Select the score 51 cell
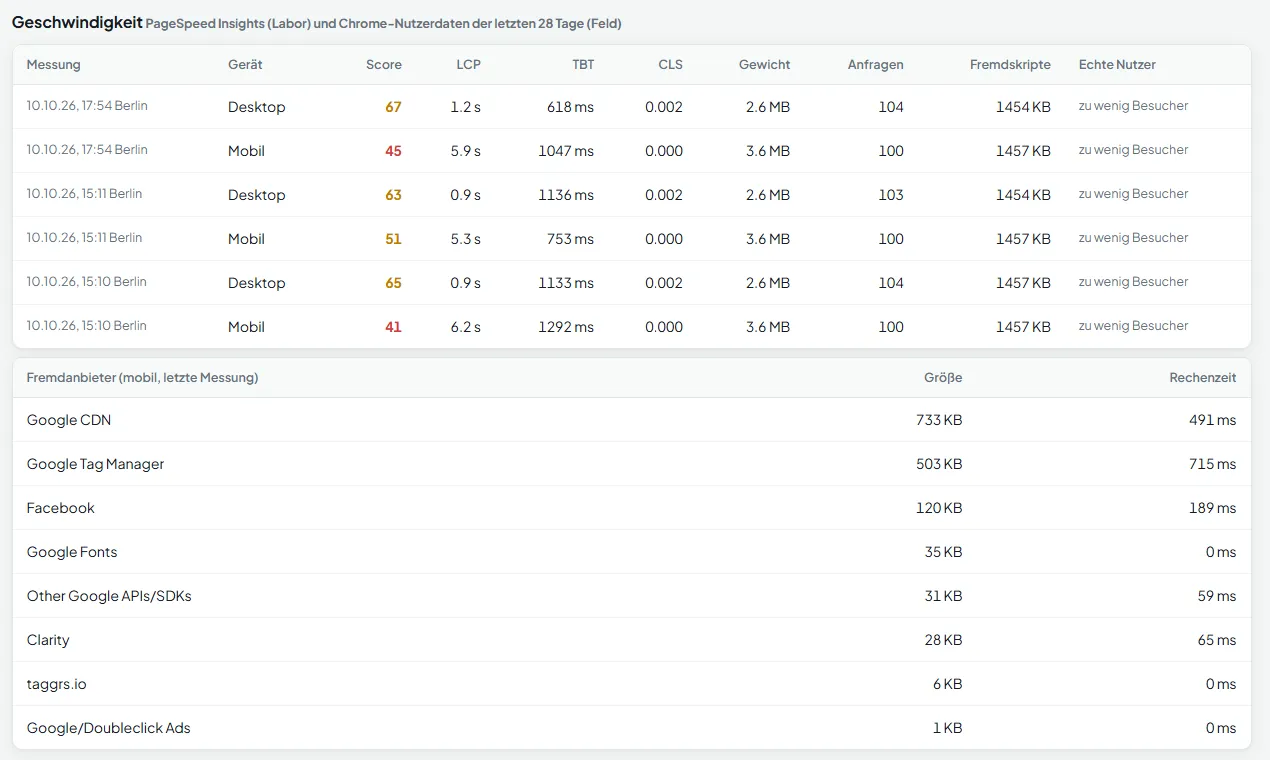 [x=393, y=239]
